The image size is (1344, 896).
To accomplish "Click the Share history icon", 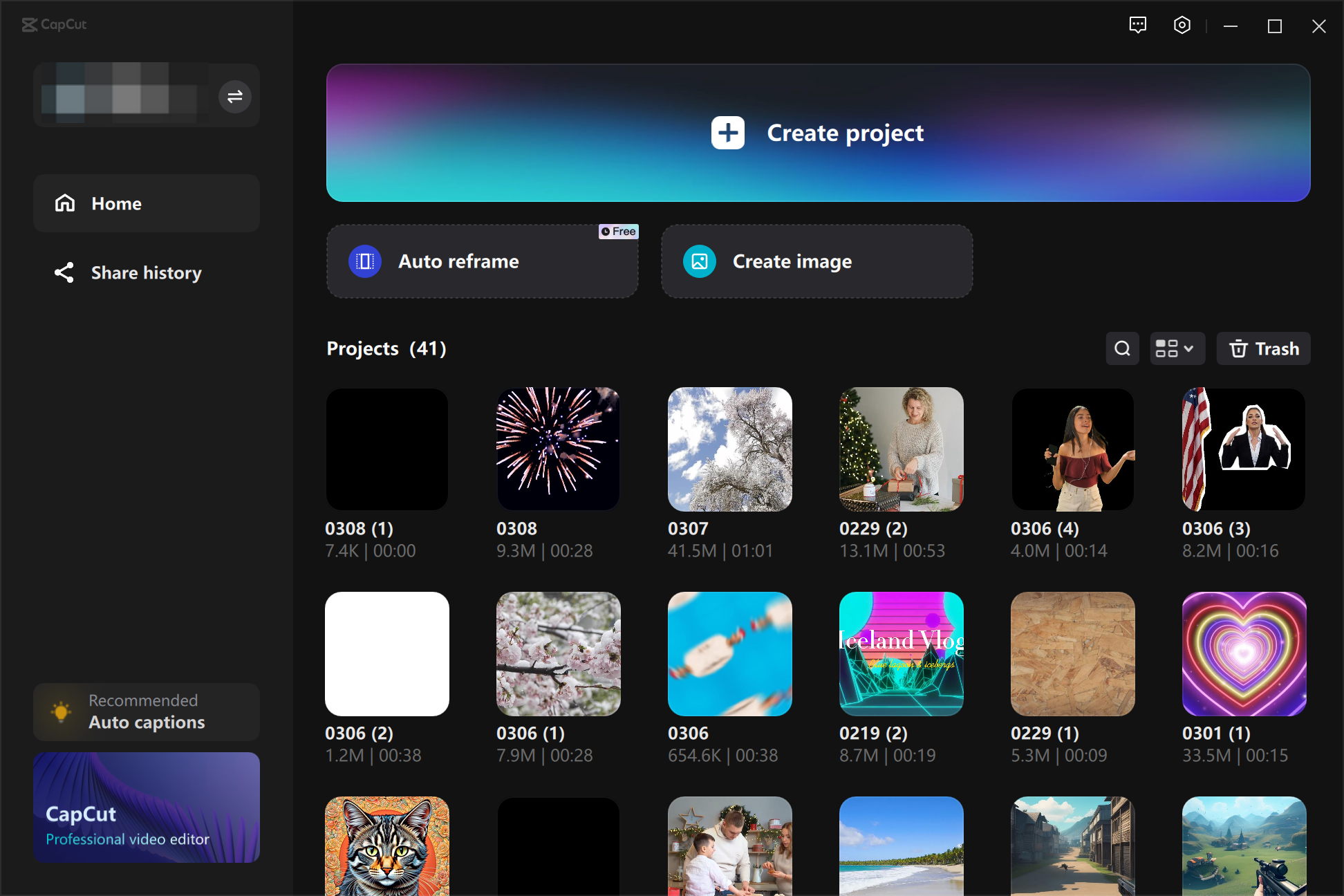I will click(64, 272).
